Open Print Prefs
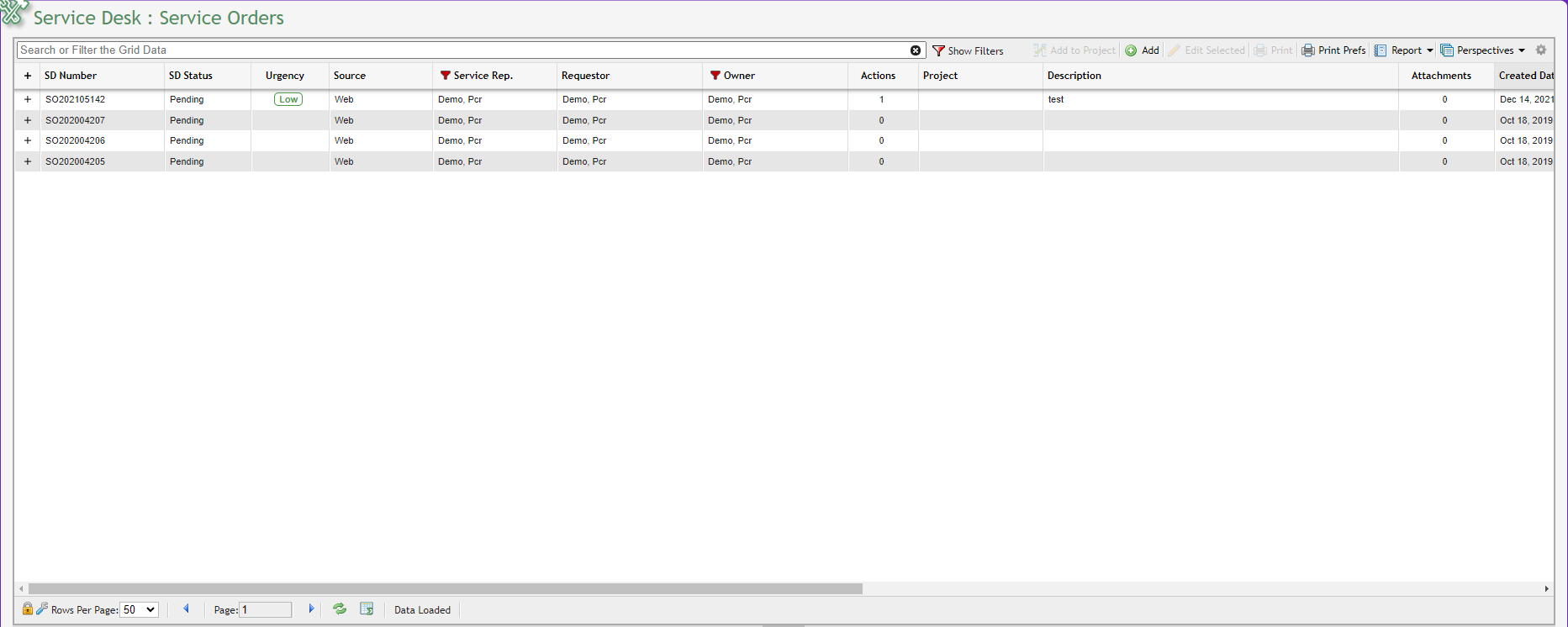This screenshot has width=1568, height=627. coord(1333,50)
